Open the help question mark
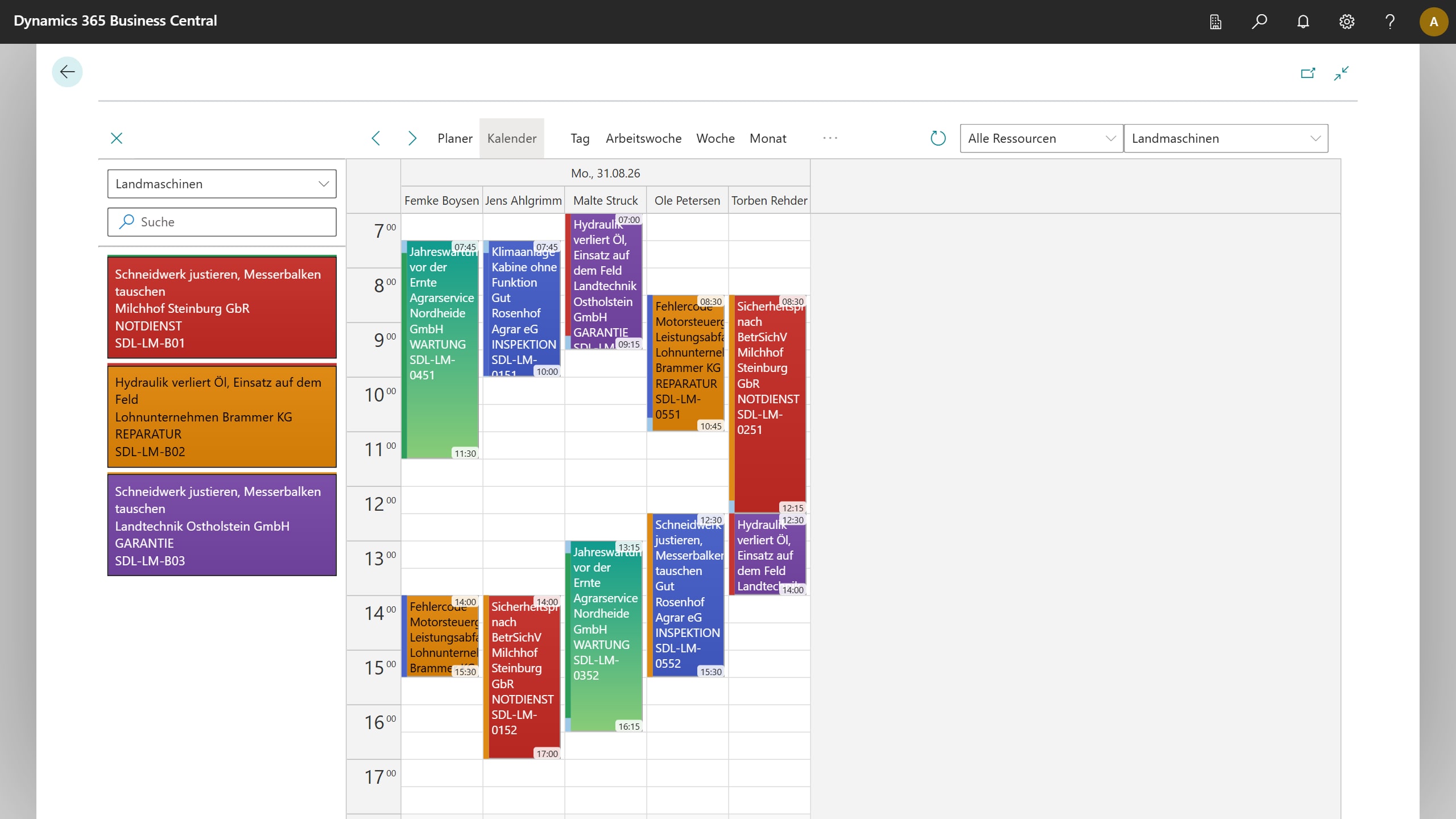1456x819 pixels. [x=1390, y=22]
